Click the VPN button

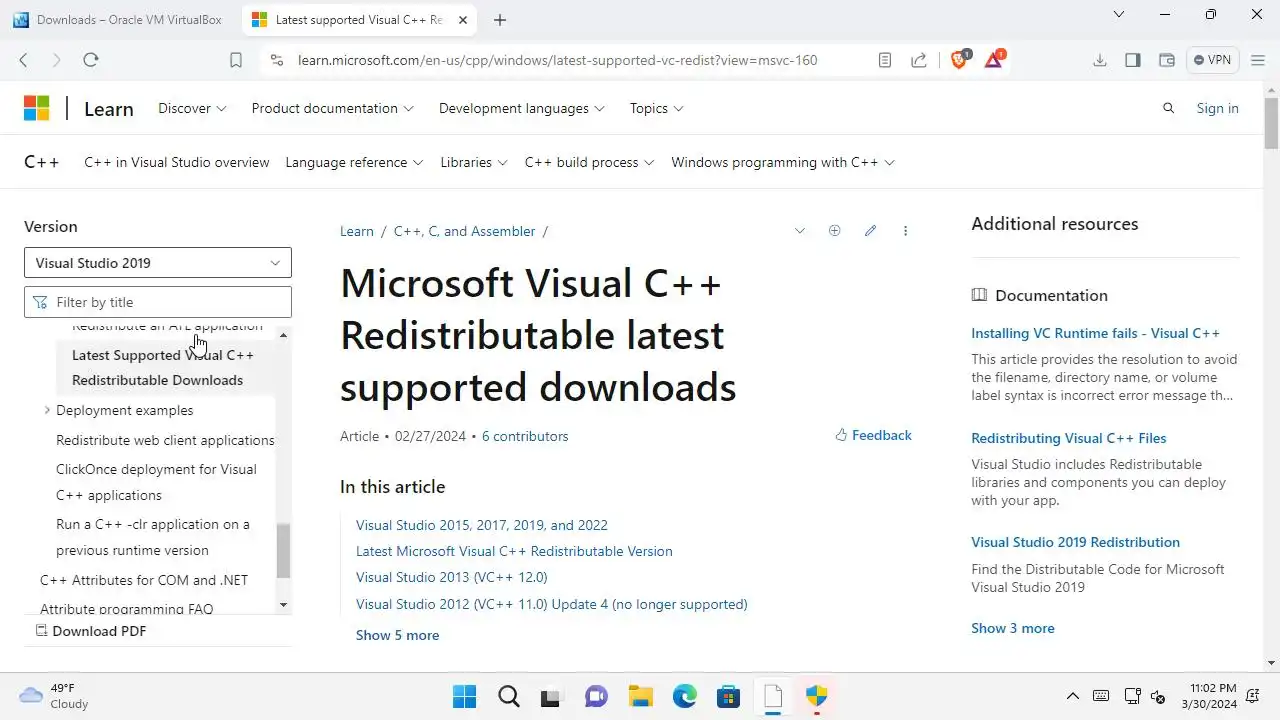(x=1213, y=60)
